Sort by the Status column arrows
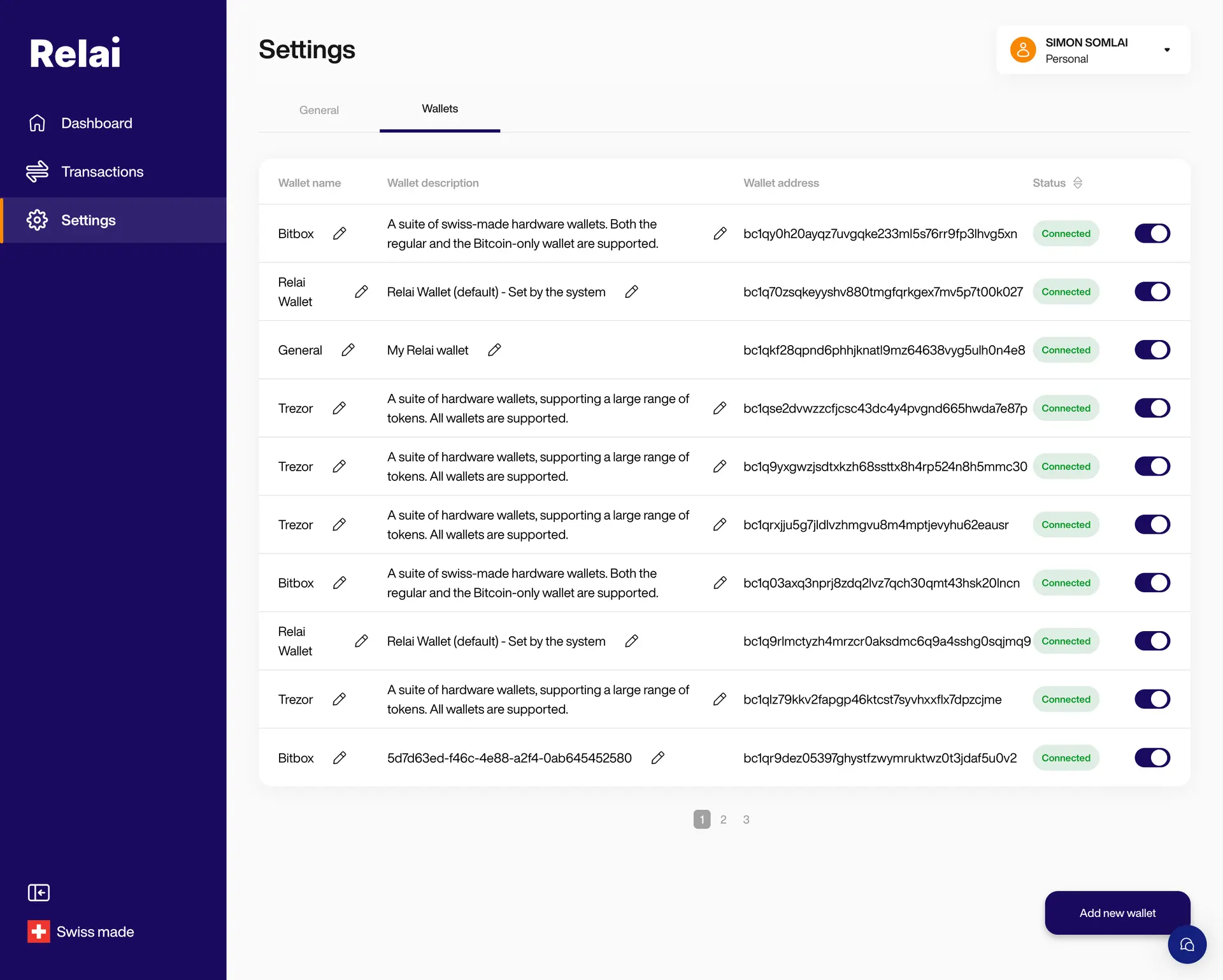The width and height of the screenshot is (1223, 980). (1078, 183)
